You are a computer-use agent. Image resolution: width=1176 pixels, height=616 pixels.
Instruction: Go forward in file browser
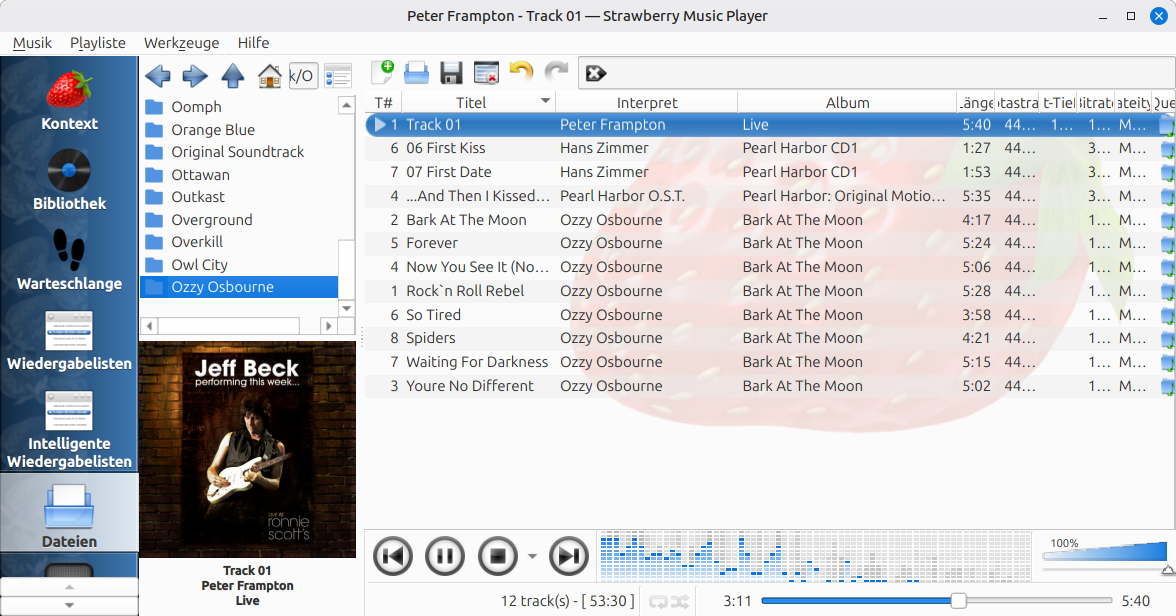point(195,76)
